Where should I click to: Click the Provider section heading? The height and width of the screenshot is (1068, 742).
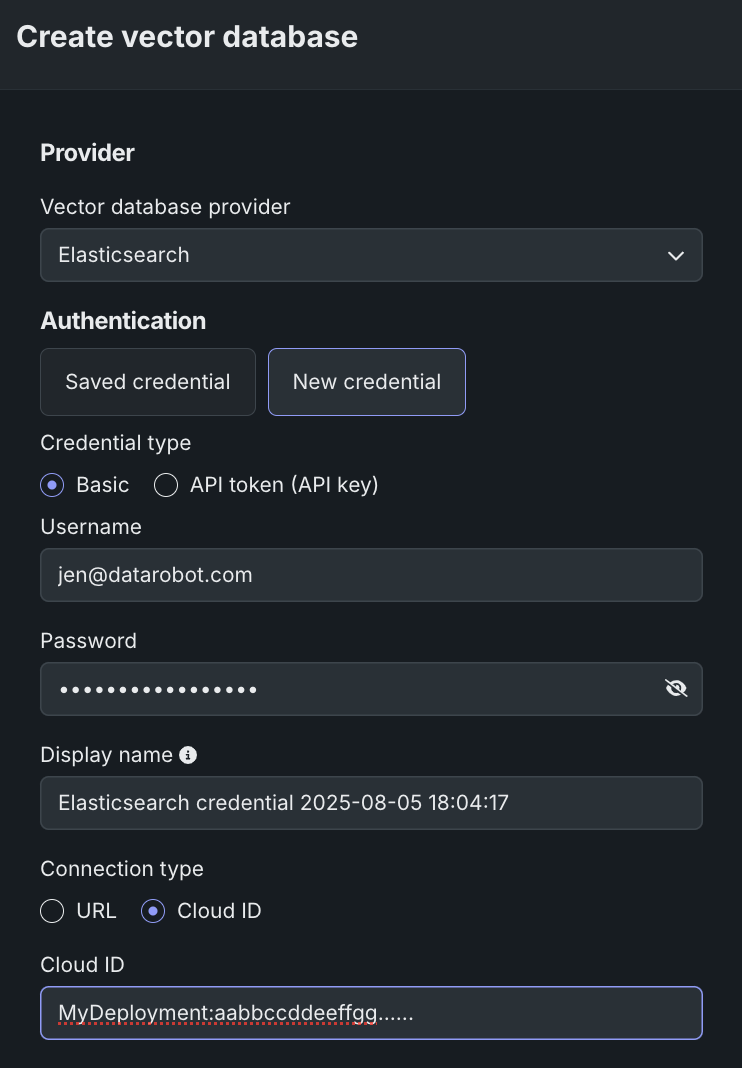(87, 153)
